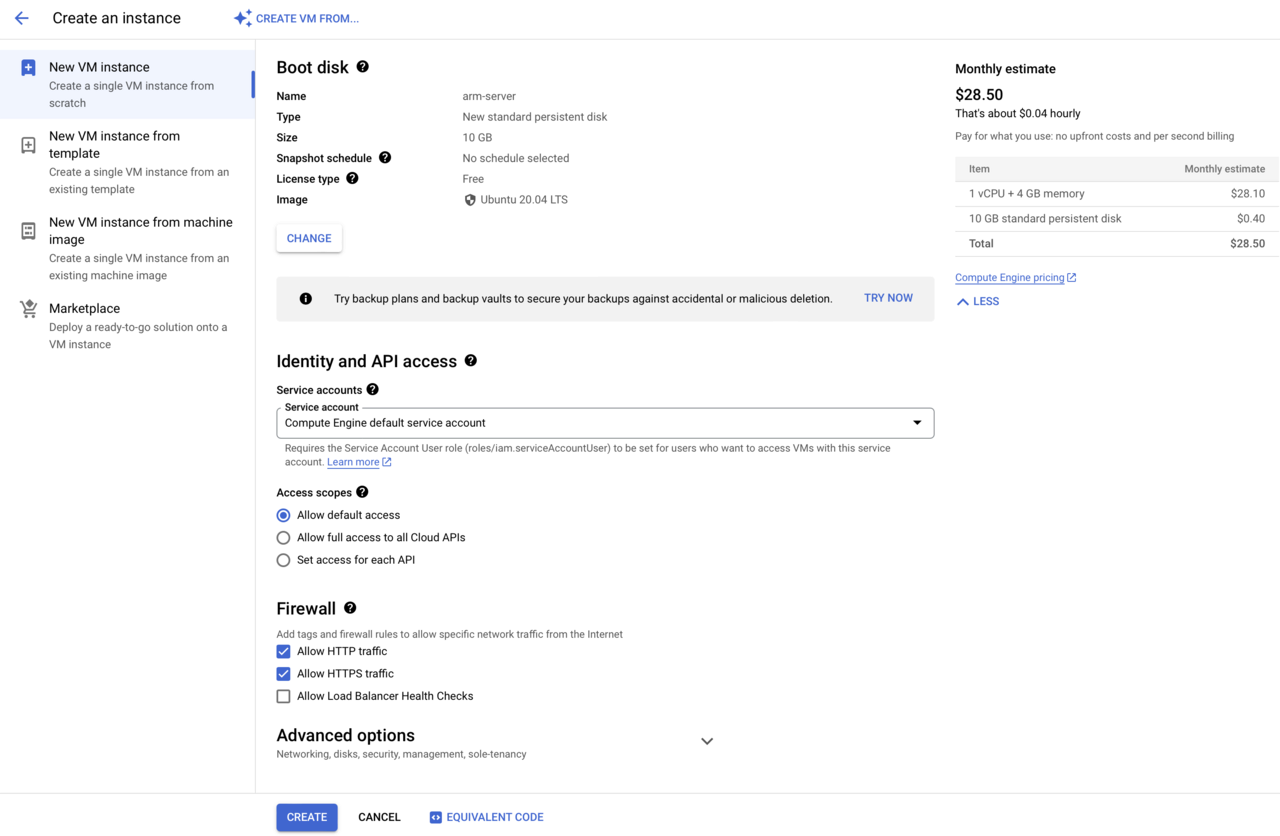Open Identity and API access help icon
1280x836 pixels.
click(471, 361)
